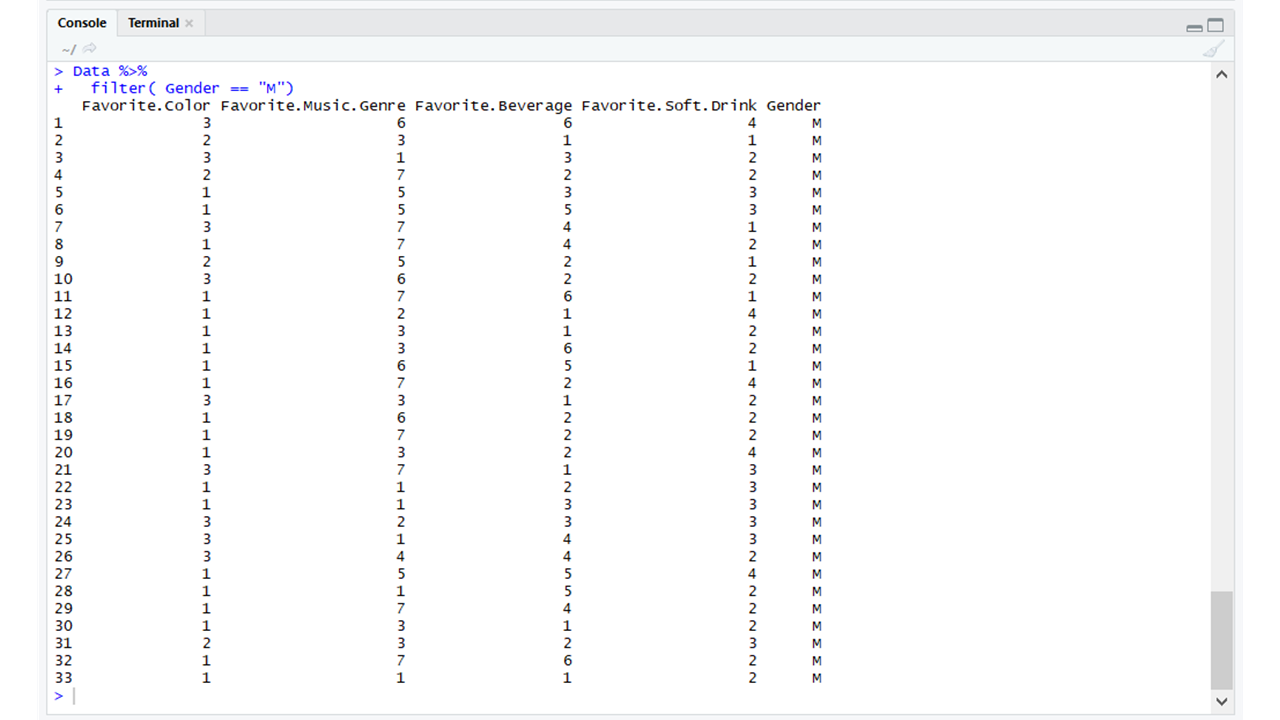Click row number 1 in the output
Image resolution: width=1280 pixels, height=720 pixels.
(58, 123)
